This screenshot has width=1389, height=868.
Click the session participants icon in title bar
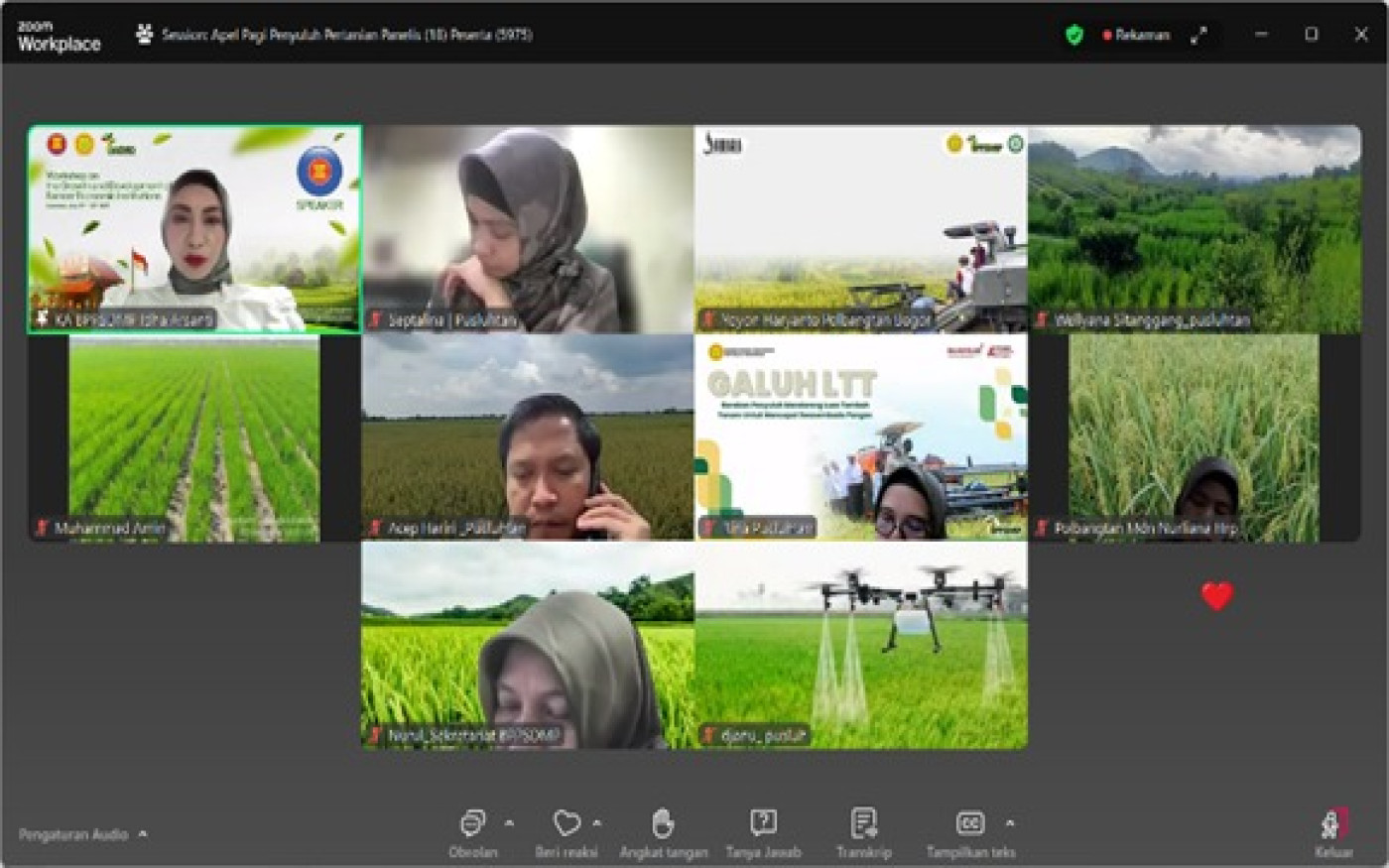coord(145,35)
